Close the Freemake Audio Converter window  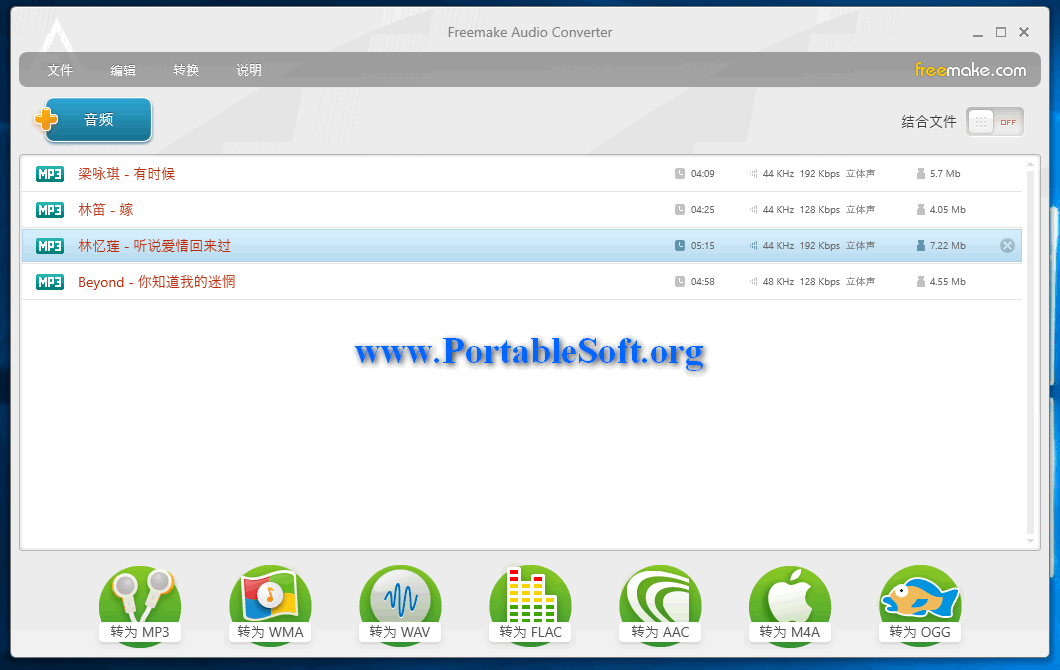[x=1024, y=32]
